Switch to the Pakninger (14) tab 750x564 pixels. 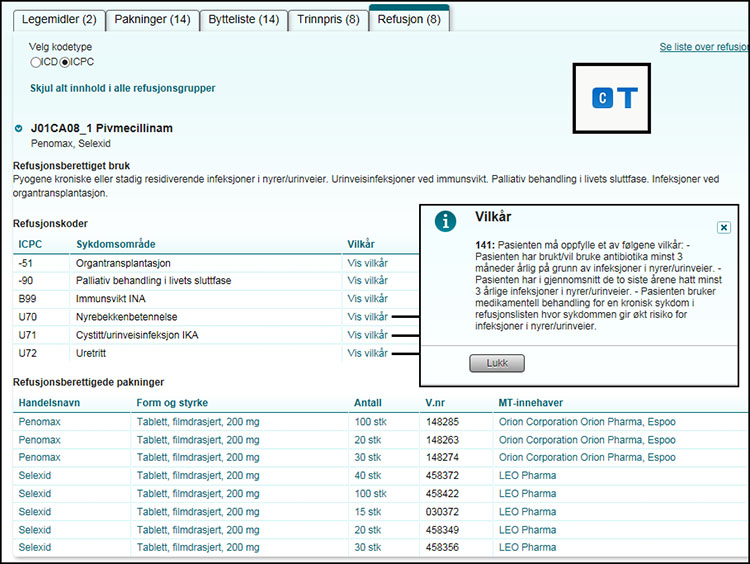(152, 19)
